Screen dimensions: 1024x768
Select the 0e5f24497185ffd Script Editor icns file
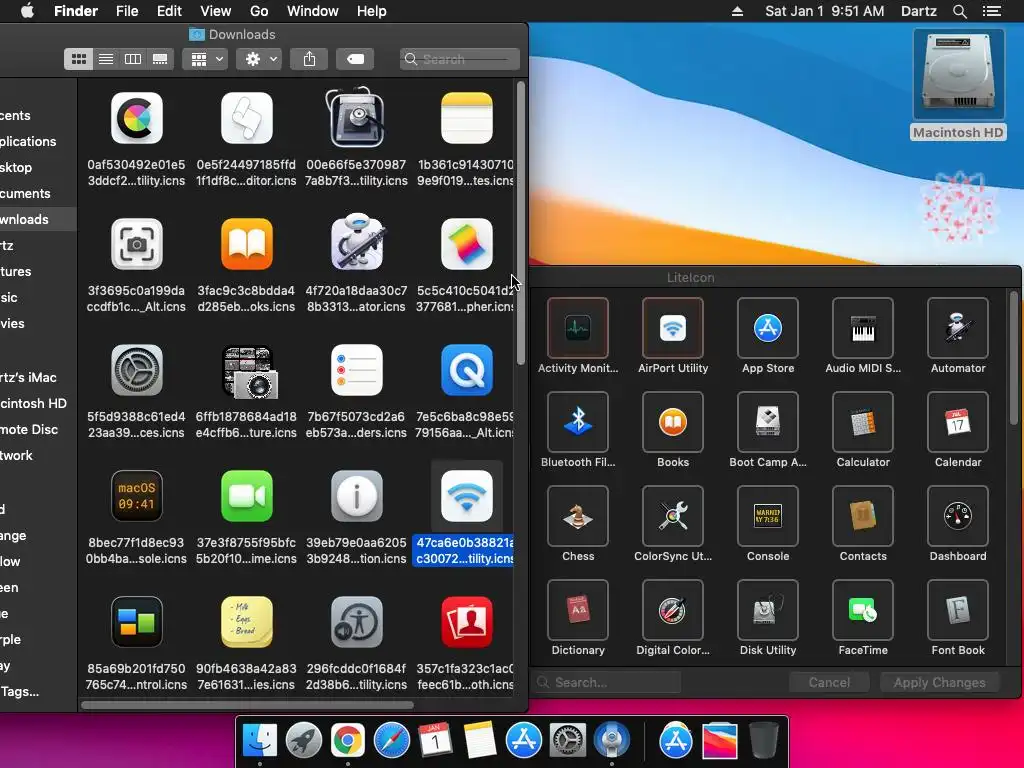point(246,118)
